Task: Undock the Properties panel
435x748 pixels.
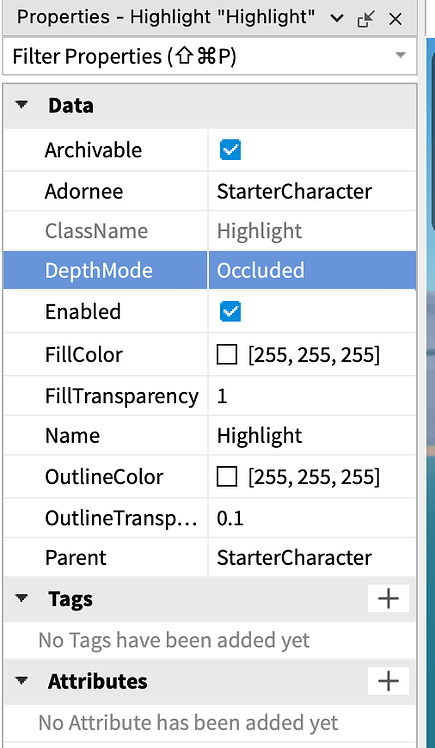Action: point(366,19)
